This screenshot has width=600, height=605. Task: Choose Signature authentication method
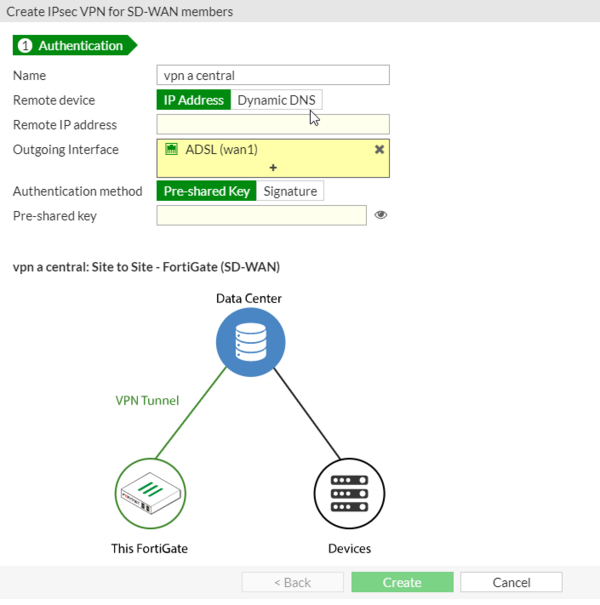tap(290, 191)
